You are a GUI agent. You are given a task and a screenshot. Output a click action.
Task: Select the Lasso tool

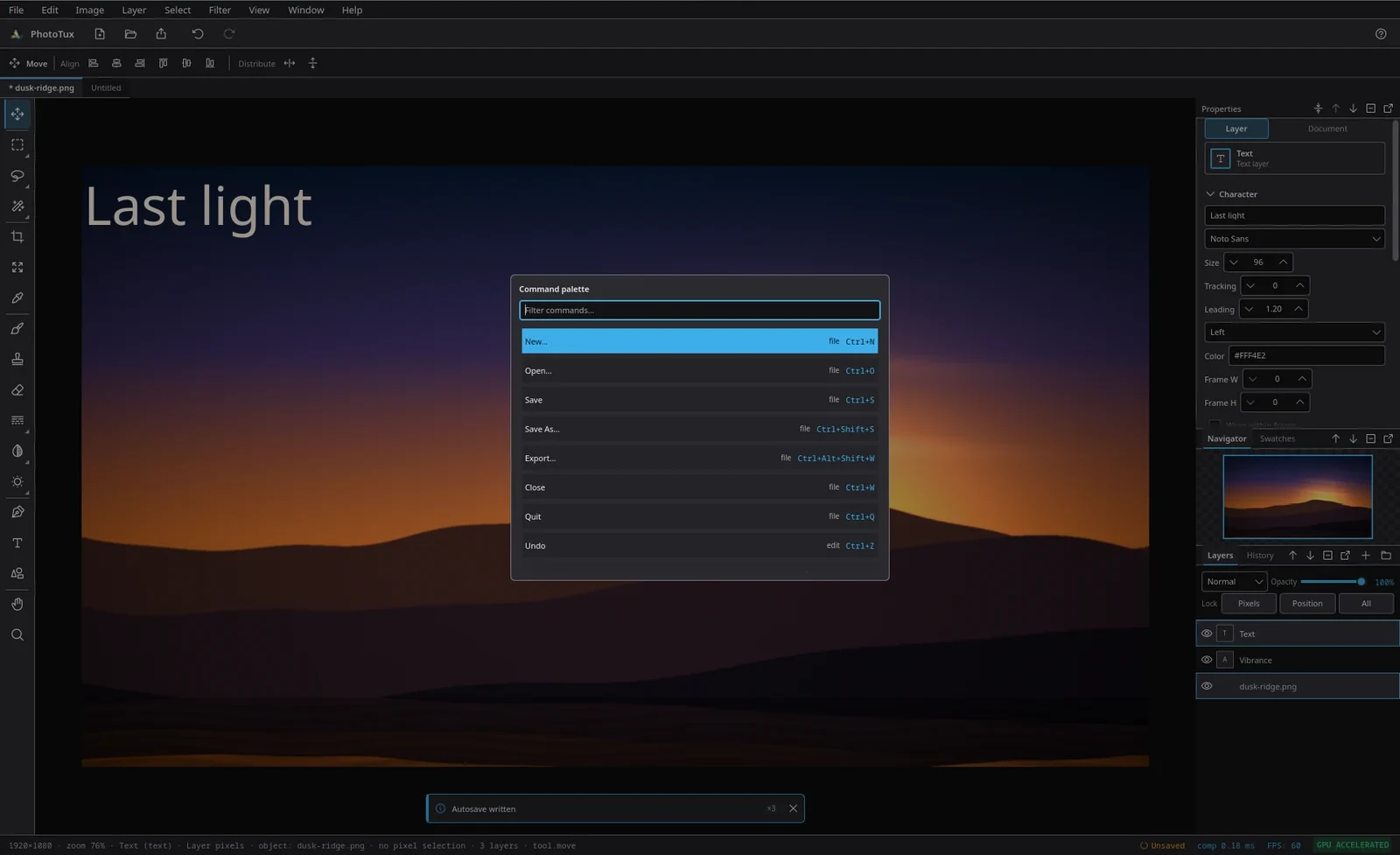17,175
